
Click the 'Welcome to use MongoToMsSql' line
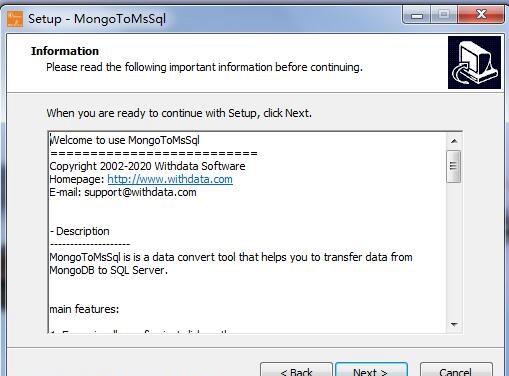point(125,140)
